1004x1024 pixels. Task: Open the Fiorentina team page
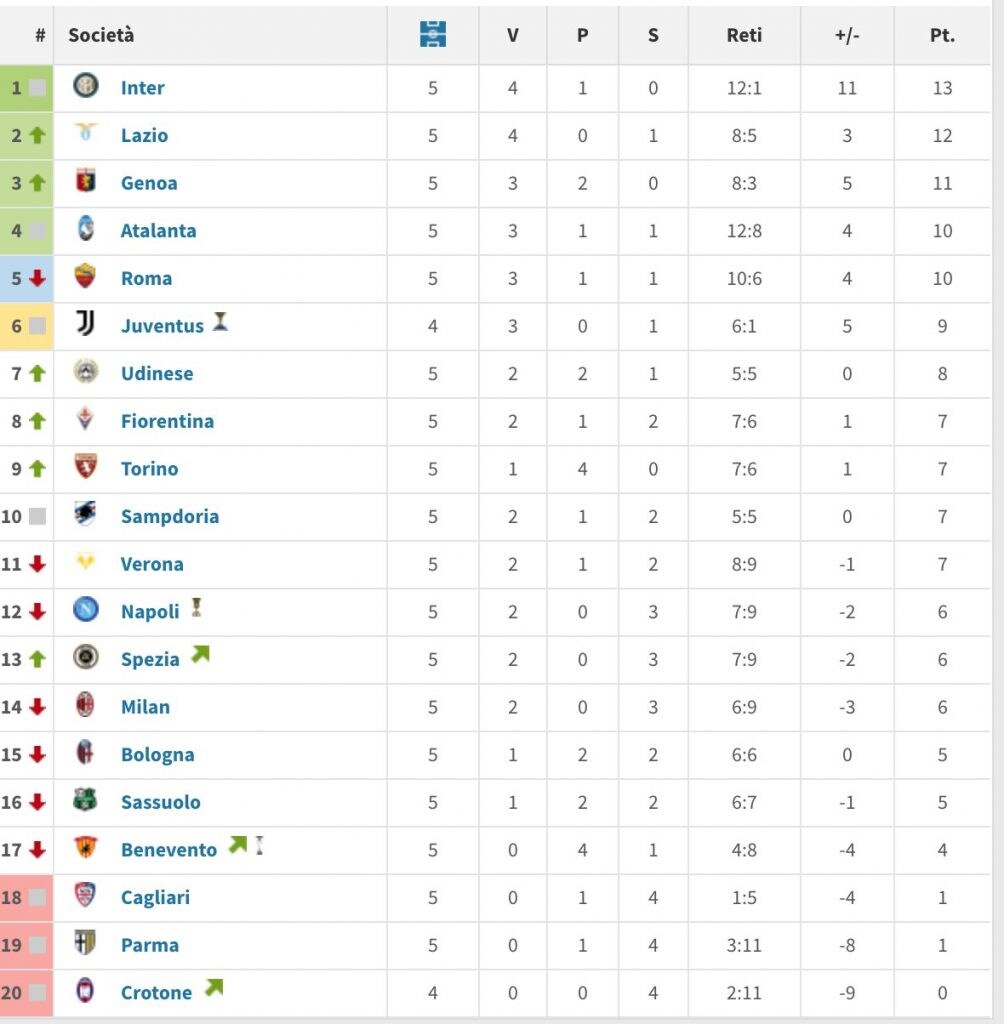pyautogui.click(x=167, y=422)
